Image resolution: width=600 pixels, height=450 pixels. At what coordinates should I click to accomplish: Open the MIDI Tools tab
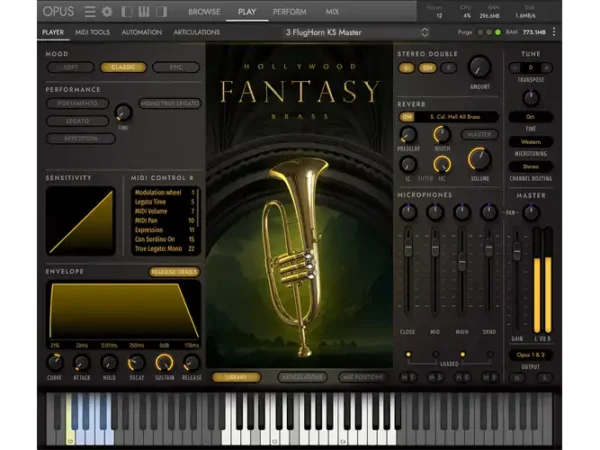(93, 33)
